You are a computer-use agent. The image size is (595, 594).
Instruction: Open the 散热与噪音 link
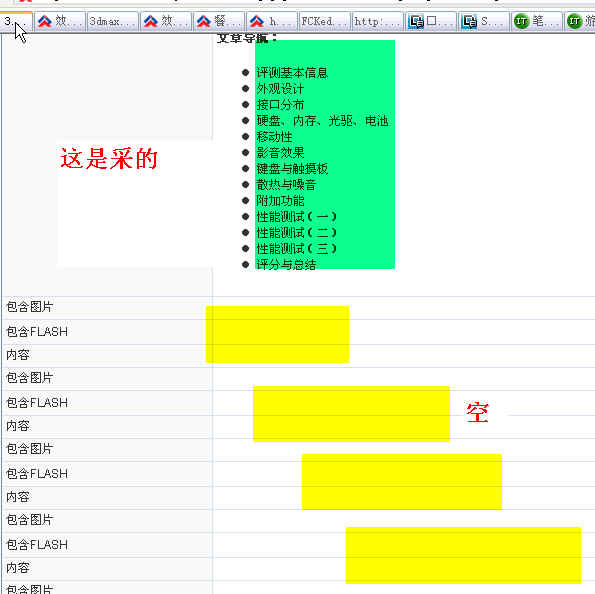click(x=286, y=184)
